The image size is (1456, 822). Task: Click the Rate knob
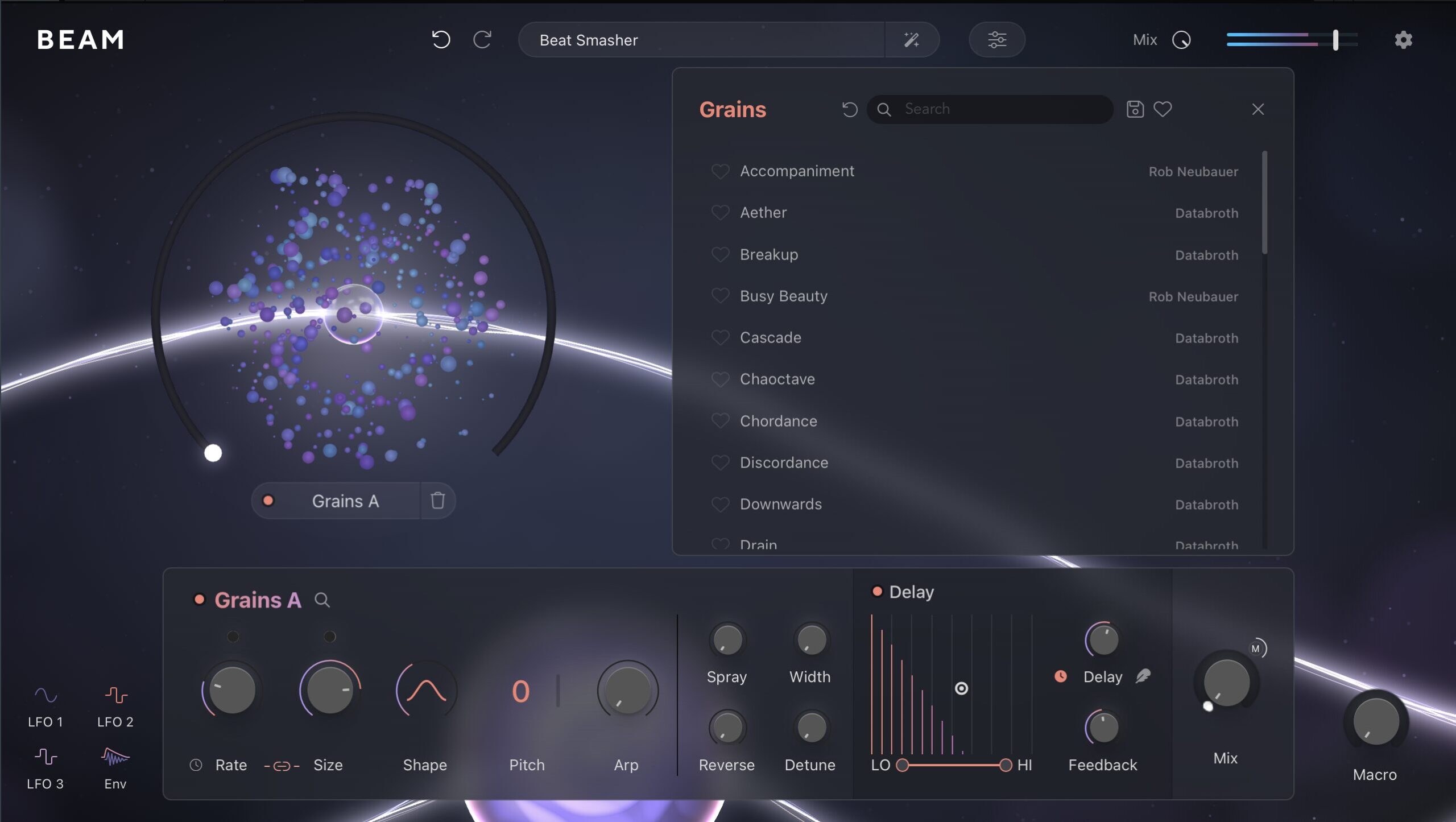coord(232,690)
